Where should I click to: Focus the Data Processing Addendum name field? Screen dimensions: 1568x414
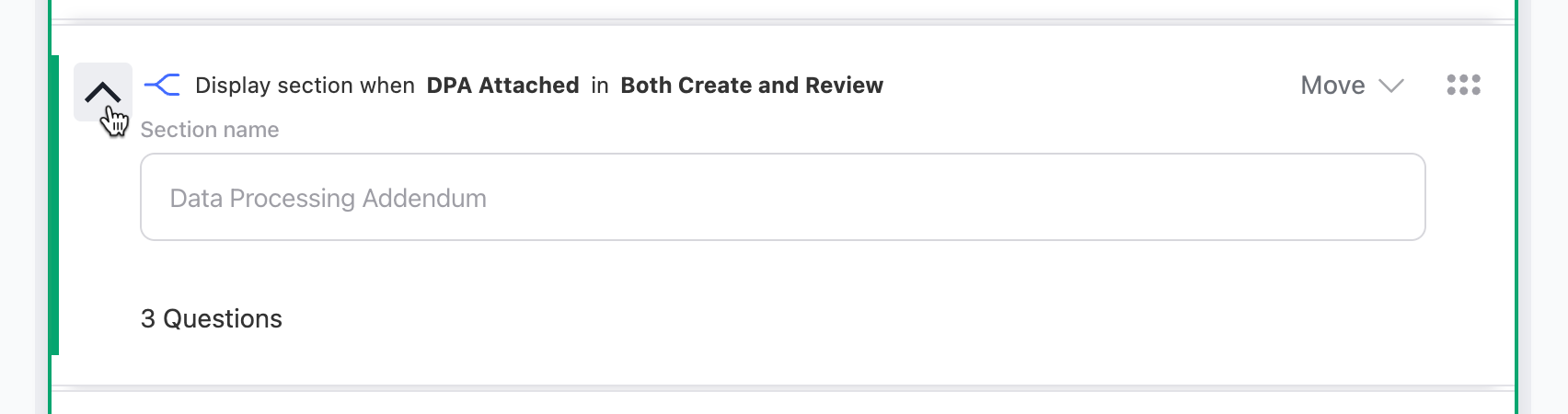[x=782, y=197]
